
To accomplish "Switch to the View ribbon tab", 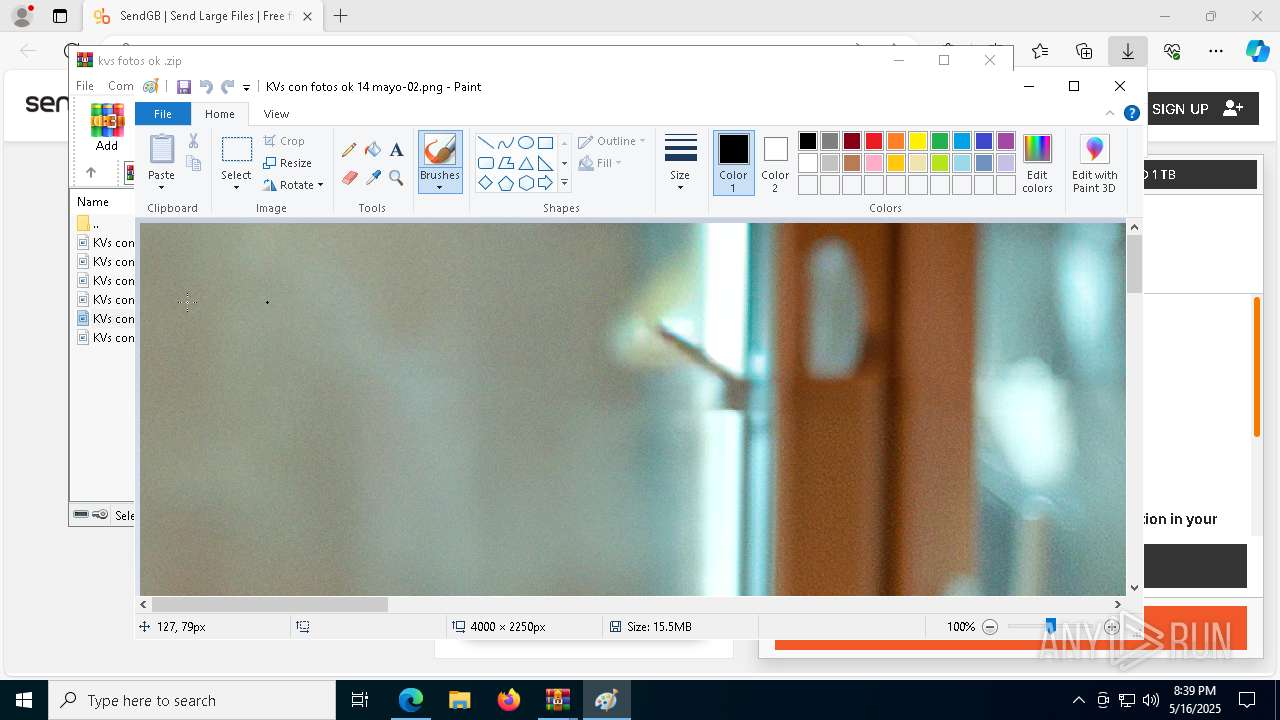I will click(x=276, y=114).
